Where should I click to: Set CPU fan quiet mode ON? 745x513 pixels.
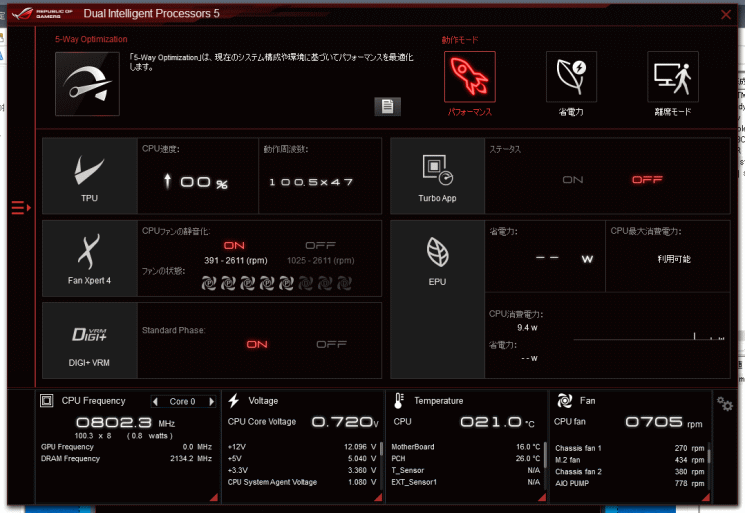pyautogui.click(x=234, y=246)
